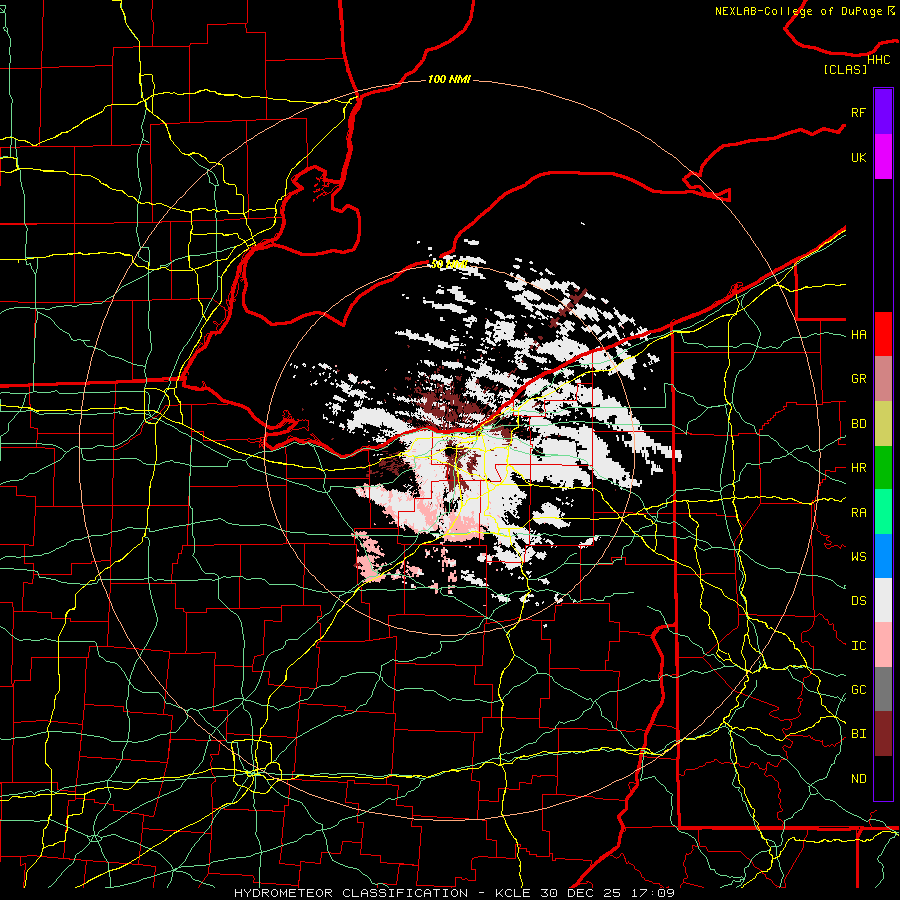
Task: Click the IC legend label
Action: (x=858, y=645)
